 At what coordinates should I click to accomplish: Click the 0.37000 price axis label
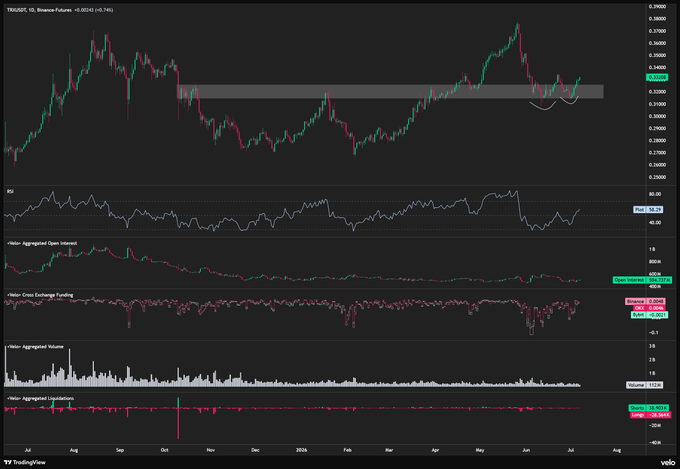[657, 31]
